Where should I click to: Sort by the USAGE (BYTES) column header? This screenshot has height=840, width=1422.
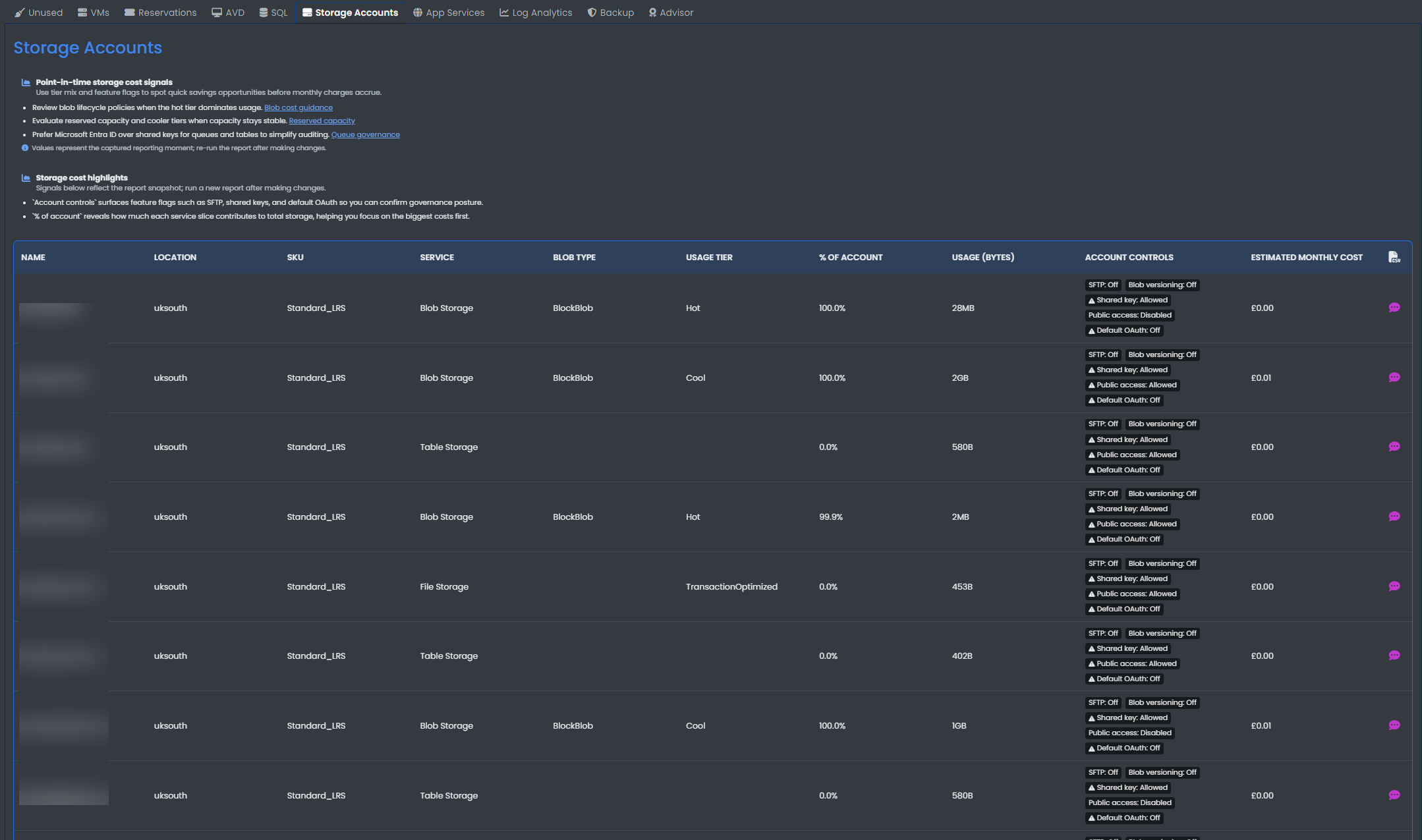[x=983, y=257]
